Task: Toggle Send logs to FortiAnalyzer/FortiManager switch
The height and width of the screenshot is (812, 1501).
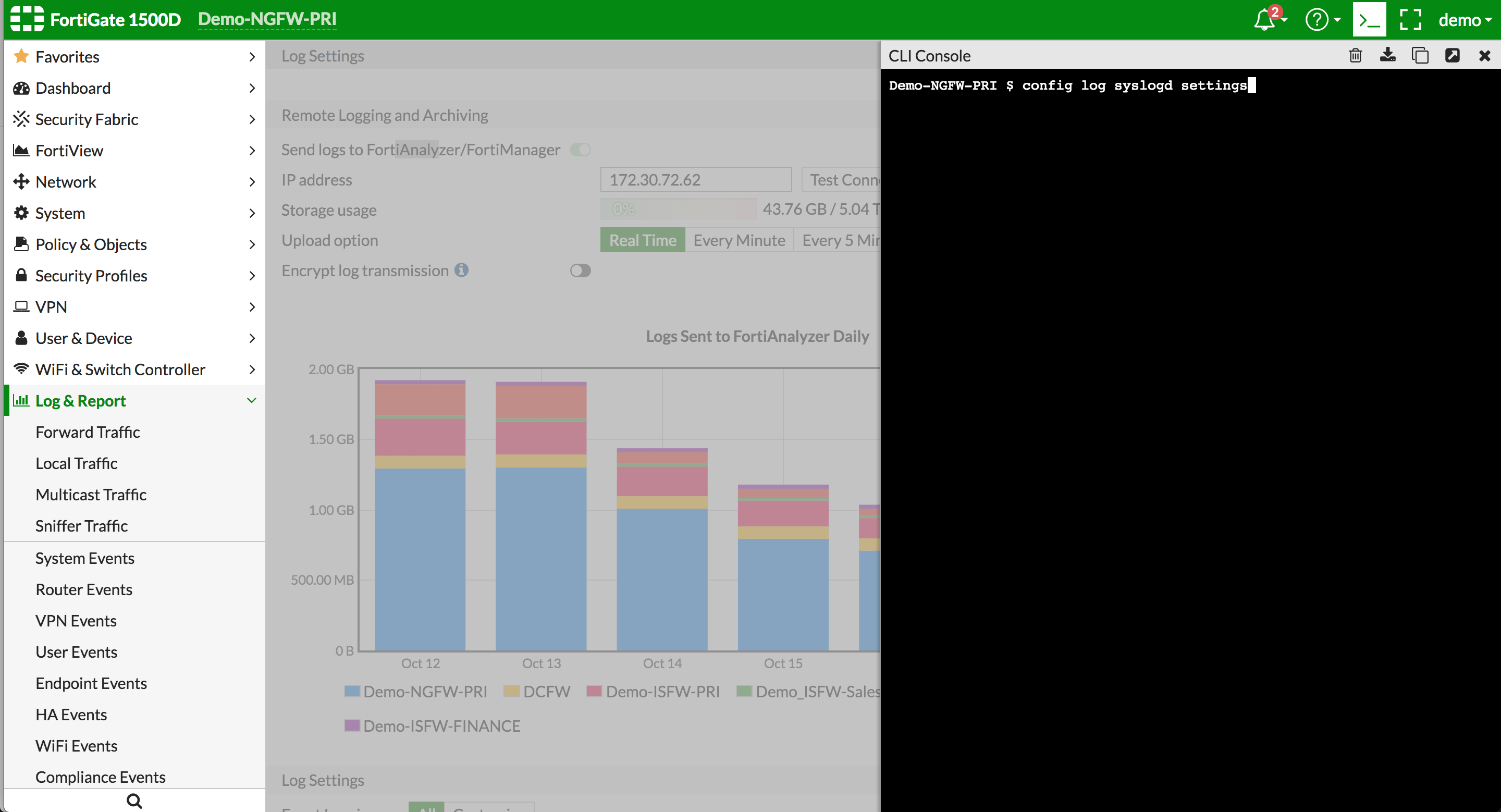Action: tap(581, 150)
